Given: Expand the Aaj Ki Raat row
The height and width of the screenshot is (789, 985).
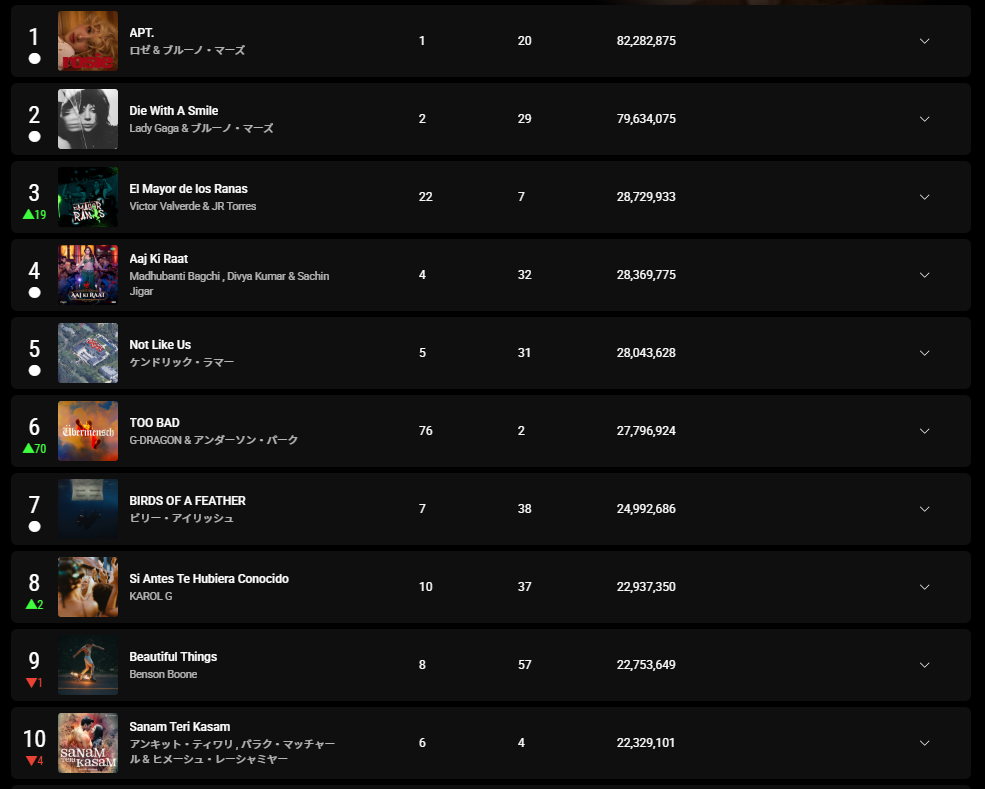Looking at the screenshot, I should click(924, 275).
